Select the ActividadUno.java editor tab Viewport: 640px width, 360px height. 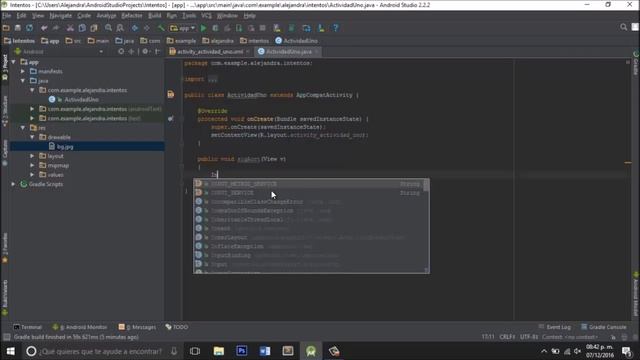[288, 52]
